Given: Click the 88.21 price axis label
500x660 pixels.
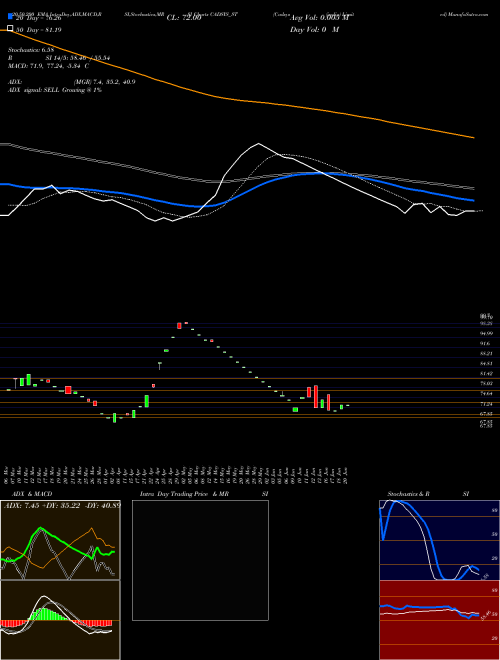Looking at the screenshot, I should pyautogui.click(x=487, y=354).
